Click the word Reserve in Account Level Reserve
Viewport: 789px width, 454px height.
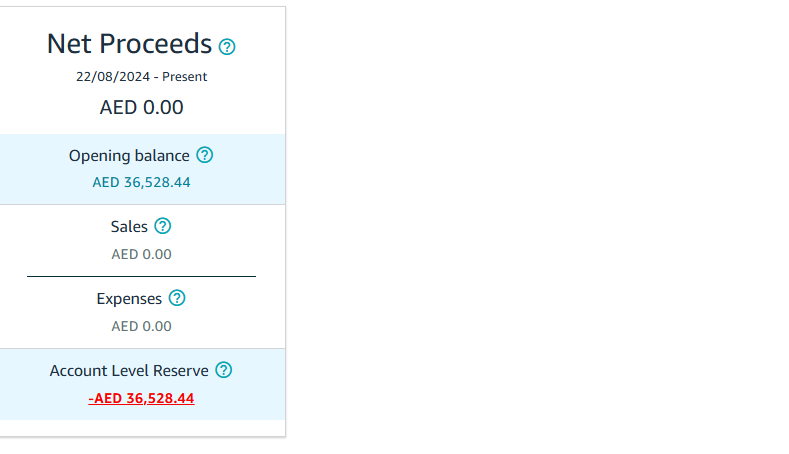181,371
